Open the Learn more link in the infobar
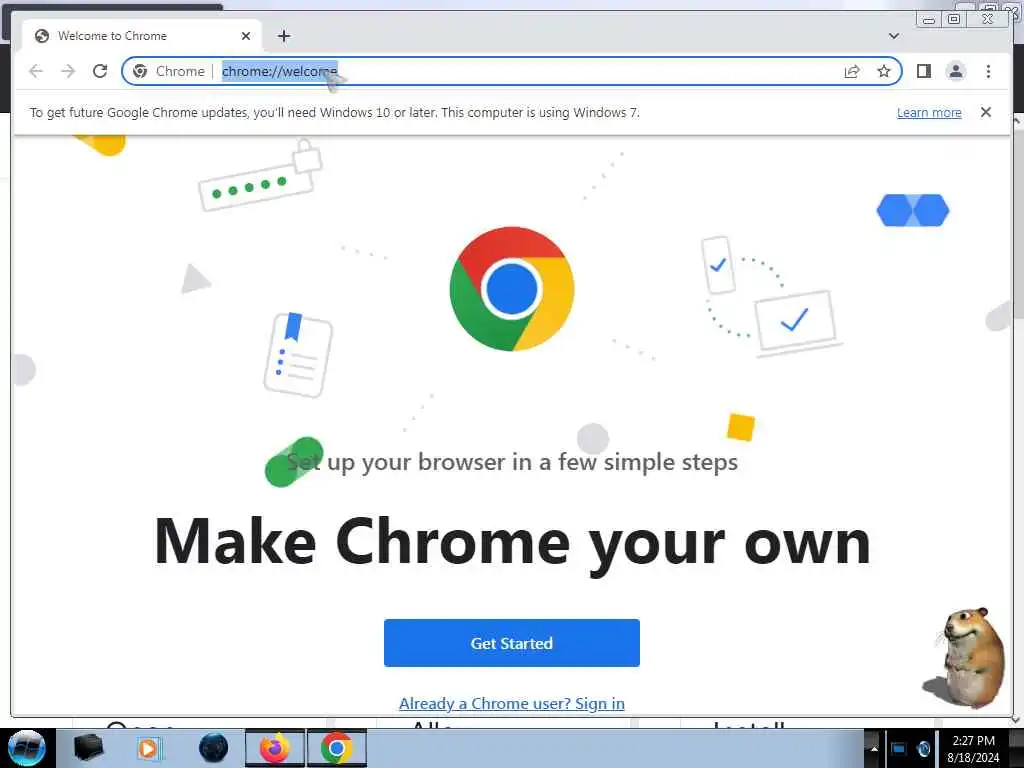The image size is (1024, 768). (x=929, y=112)
